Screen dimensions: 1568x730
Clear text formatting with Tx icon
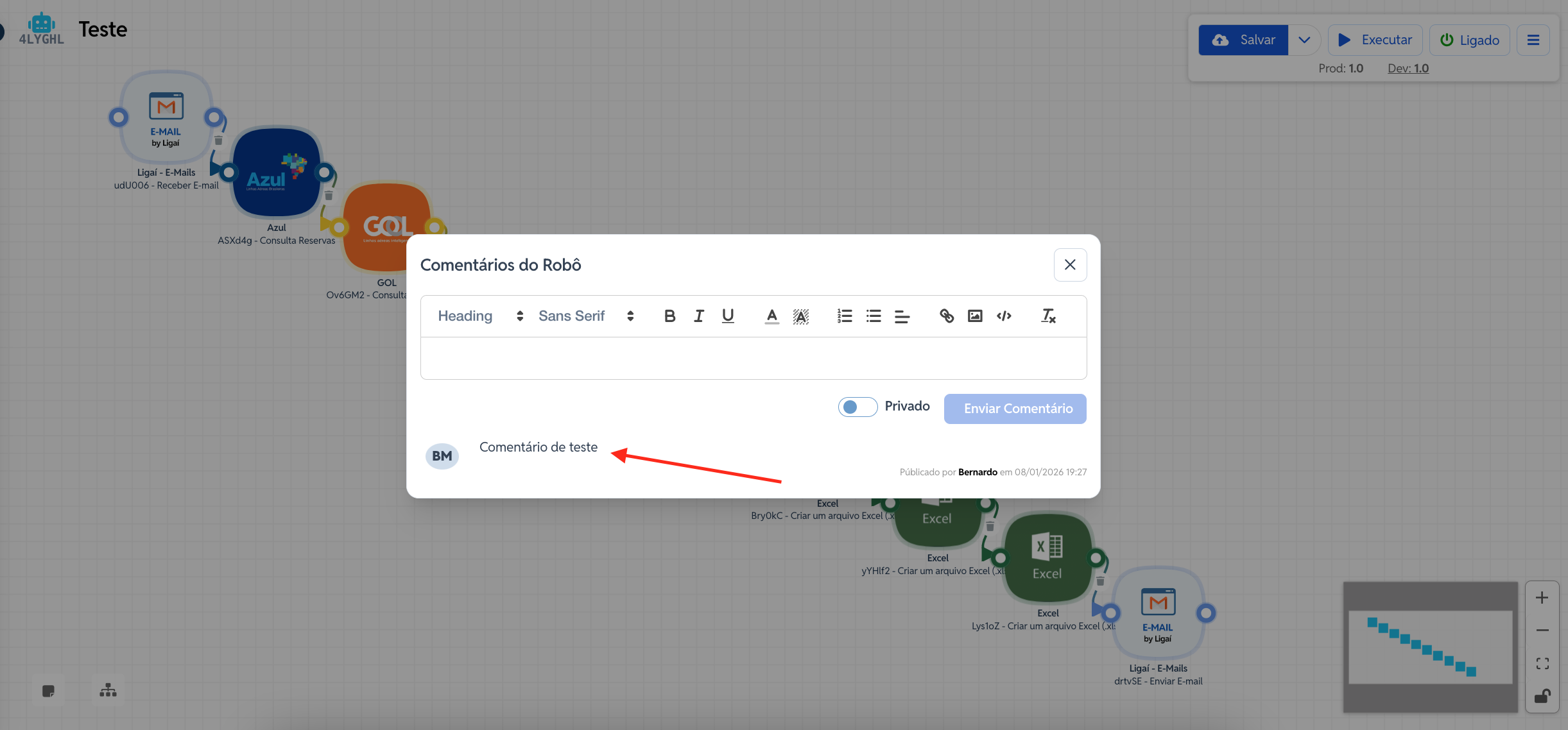(x=1048, y=316)
